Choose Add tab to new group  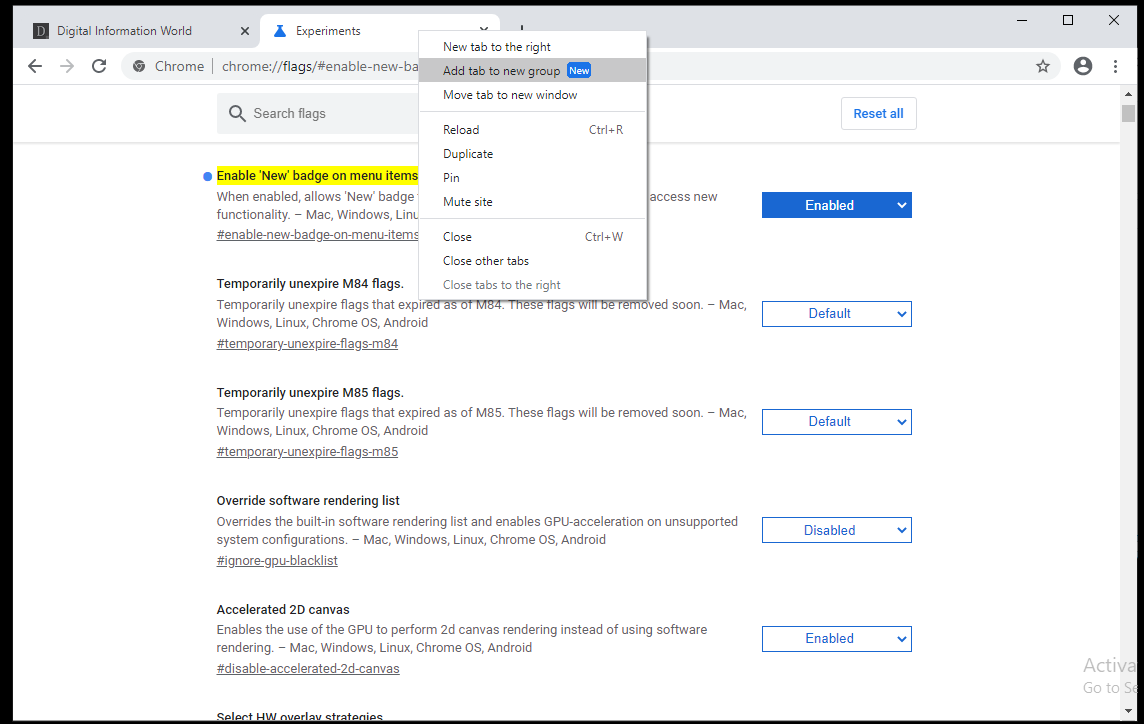click(x=500, y=70)
